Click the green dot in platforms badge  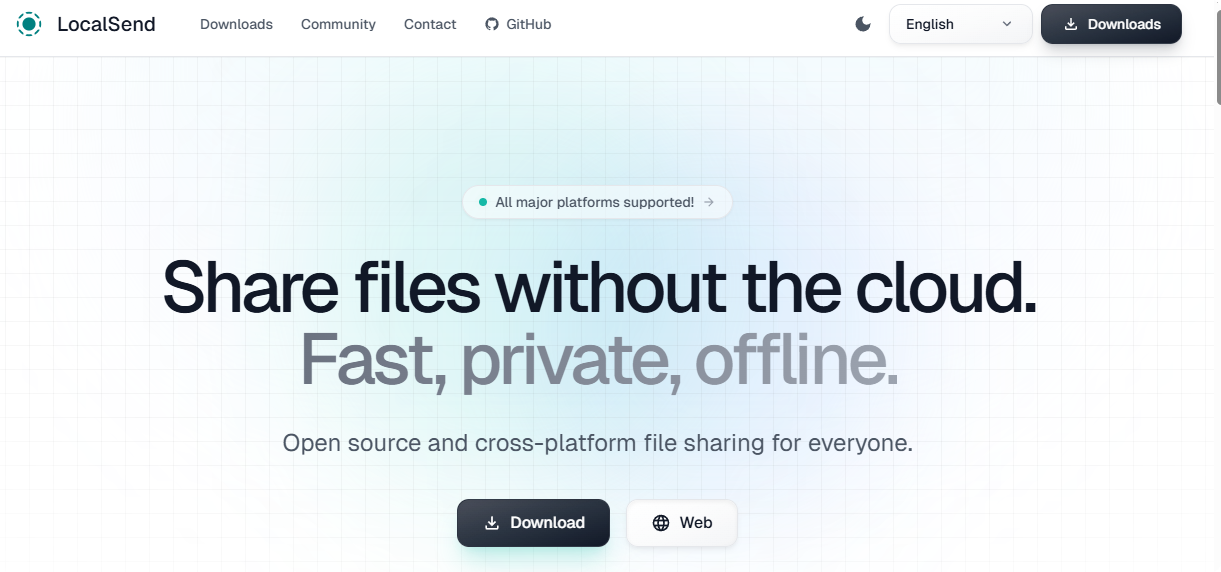click(483, 202)
